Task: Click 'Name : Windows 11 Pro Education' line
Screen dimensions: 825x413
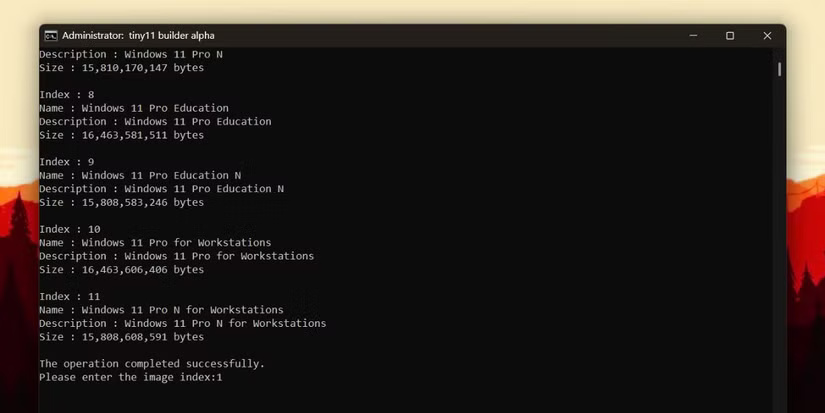Action: (x=134, y=108)
